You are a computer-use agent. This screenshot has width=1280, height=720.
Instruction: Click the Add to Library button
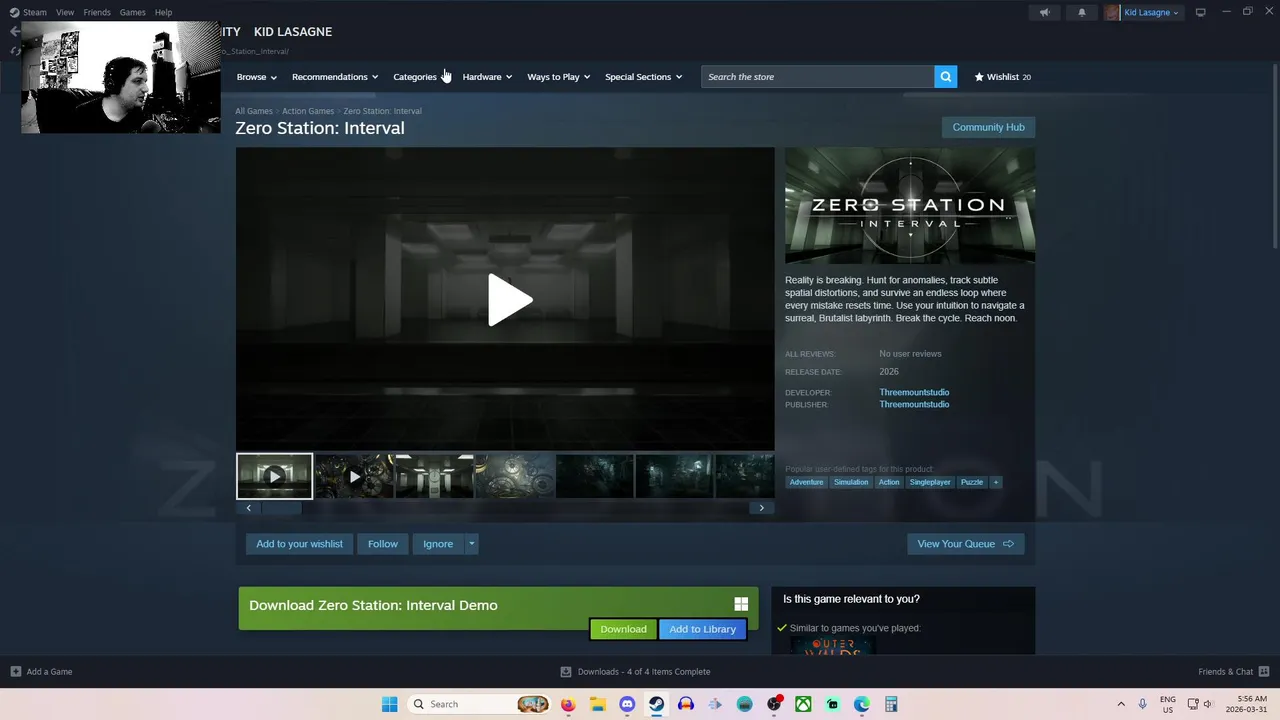[703, 629]
